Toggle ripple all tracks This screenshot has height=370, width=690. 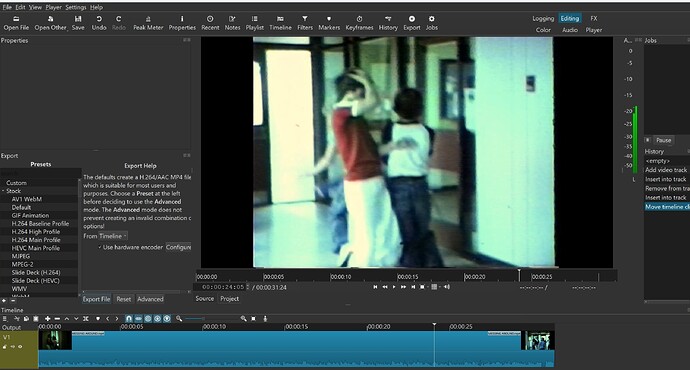tap(158, 319)
